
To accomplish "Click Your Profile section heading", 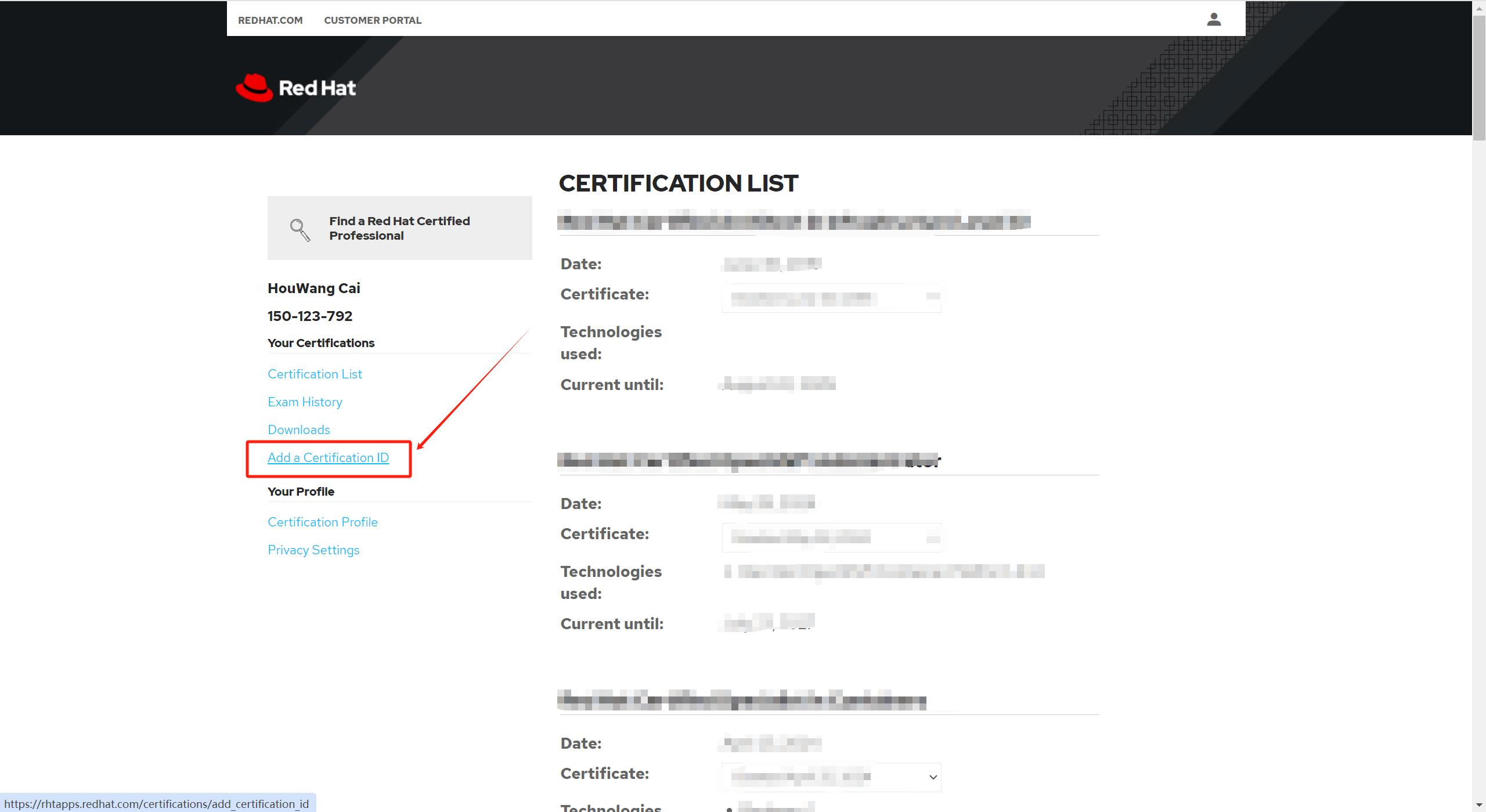I will pos(301,492).
